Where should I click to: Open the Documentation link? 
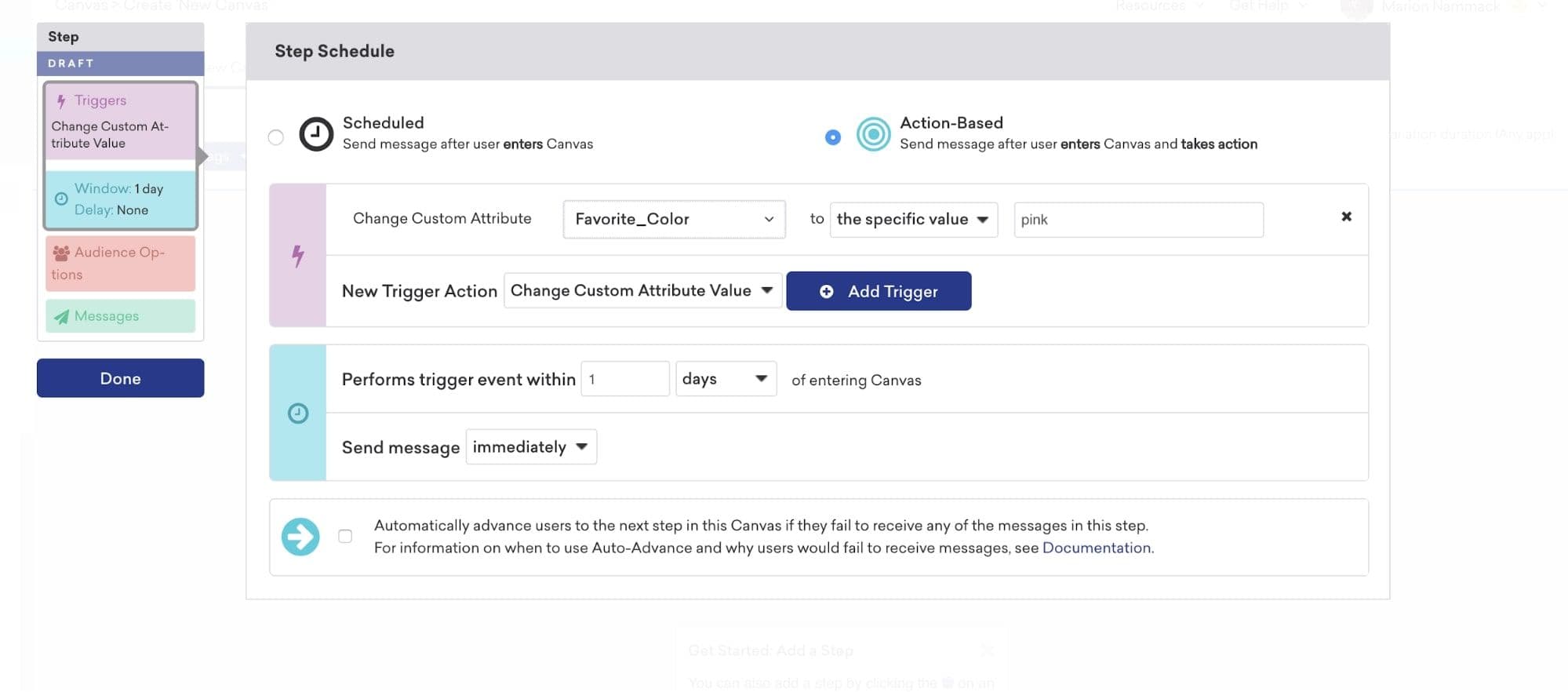[x=1096, y=548]
